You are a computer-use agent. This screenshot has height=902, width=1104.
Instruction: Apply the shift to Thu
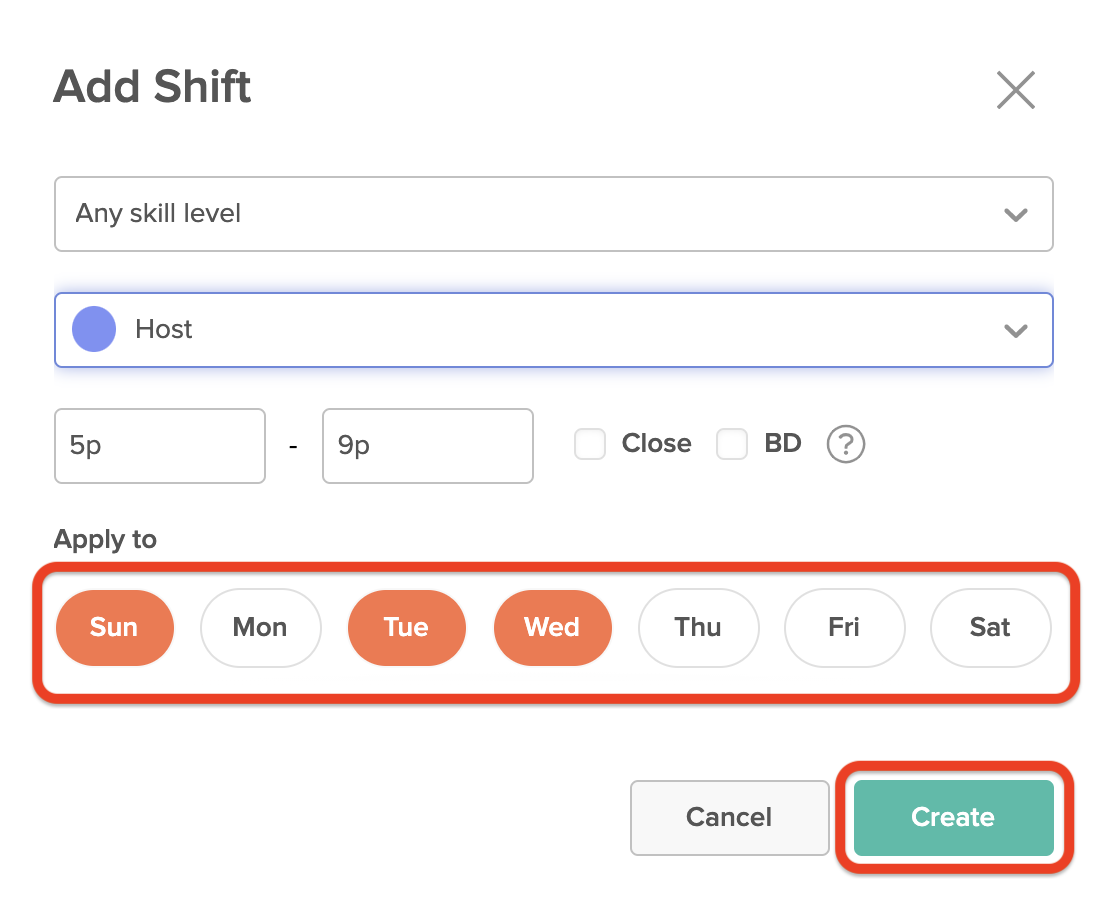(698, 627)
